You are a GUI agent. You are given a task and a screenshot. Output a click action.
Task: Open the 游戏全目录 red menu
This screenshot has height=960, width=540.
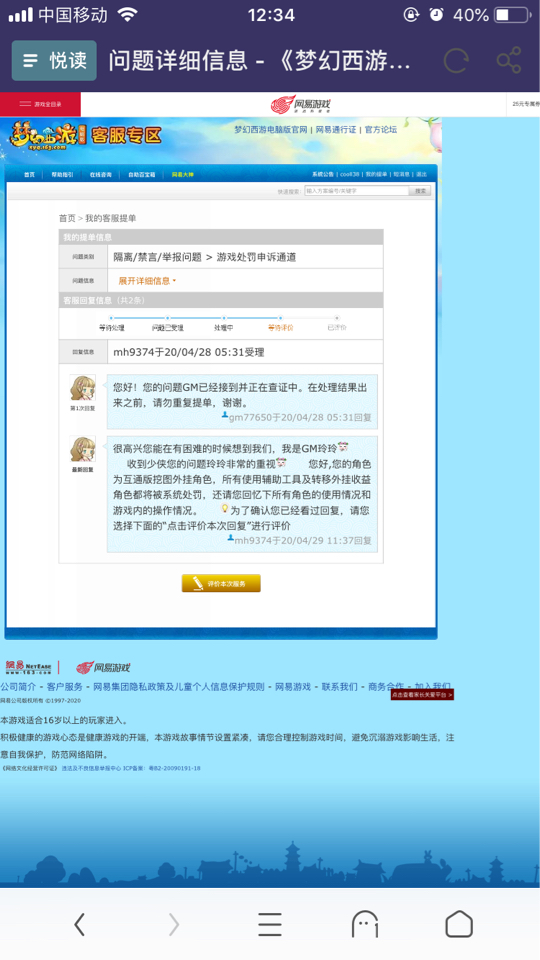click(40, 104)
